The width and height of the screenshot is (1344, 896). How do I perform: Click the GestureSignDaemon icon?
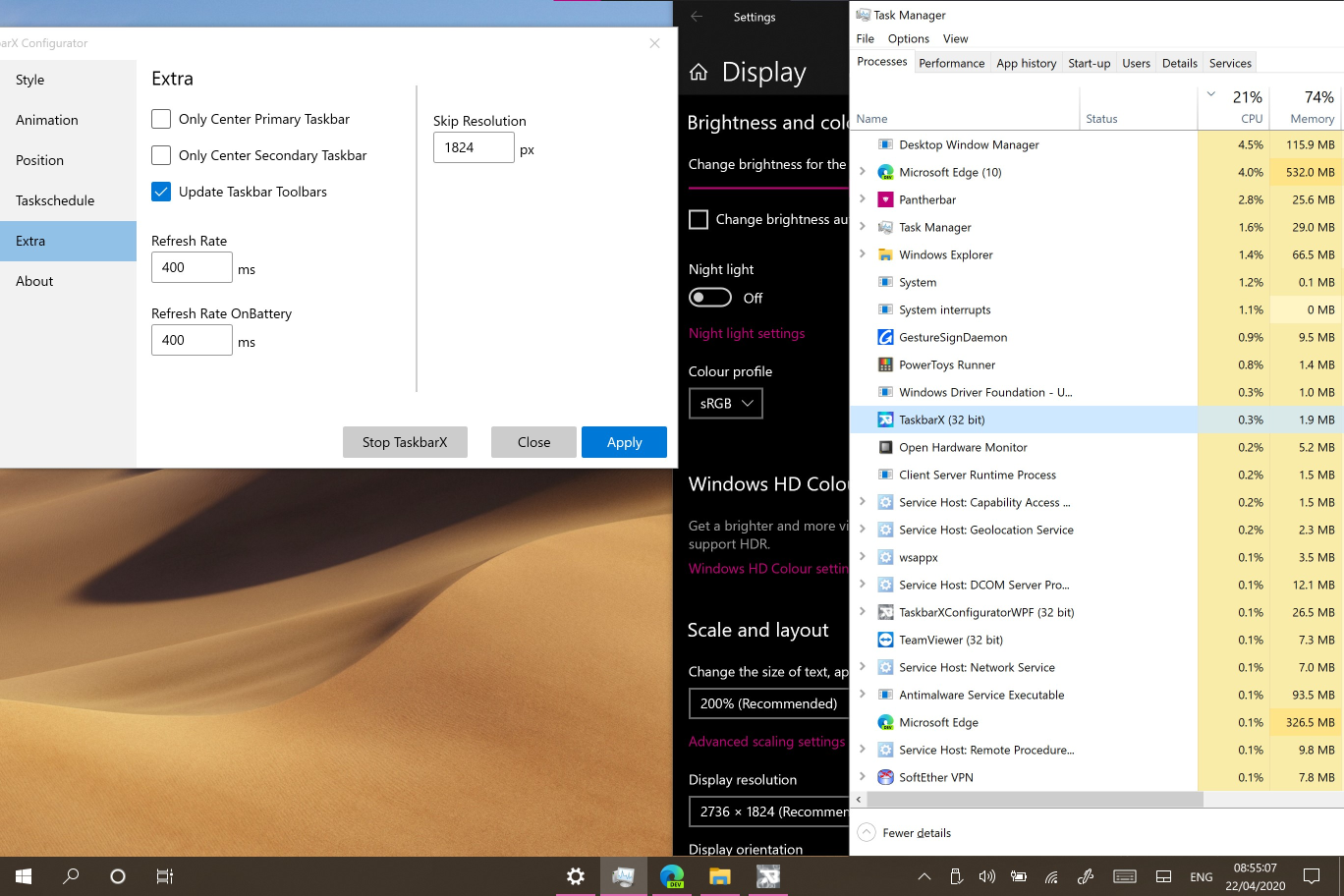pyautogui.click(x=883, y=337)
